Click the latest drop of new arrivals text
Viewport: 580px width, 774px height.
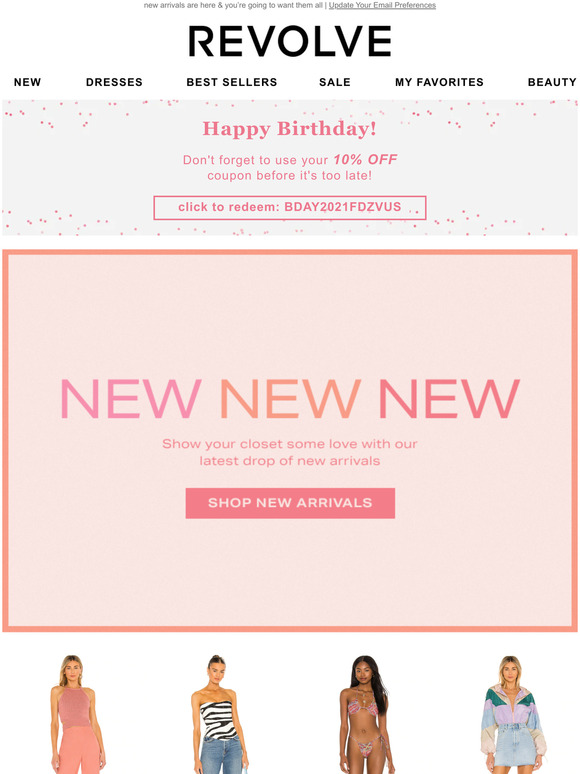coord(290,461)
